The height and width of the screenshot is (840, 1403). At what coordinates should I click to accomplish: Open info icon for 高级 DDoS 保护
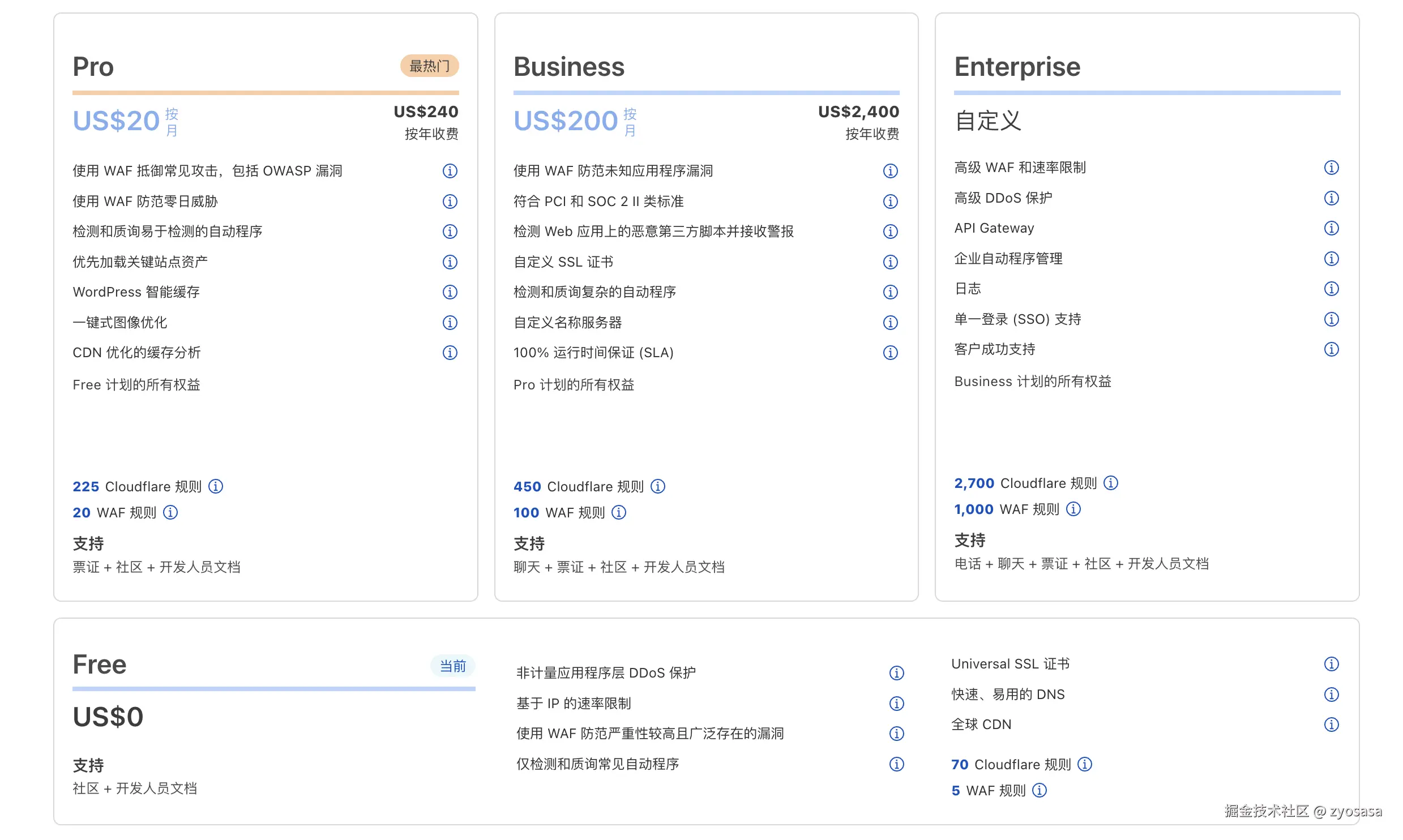[x=1332, y=198]
